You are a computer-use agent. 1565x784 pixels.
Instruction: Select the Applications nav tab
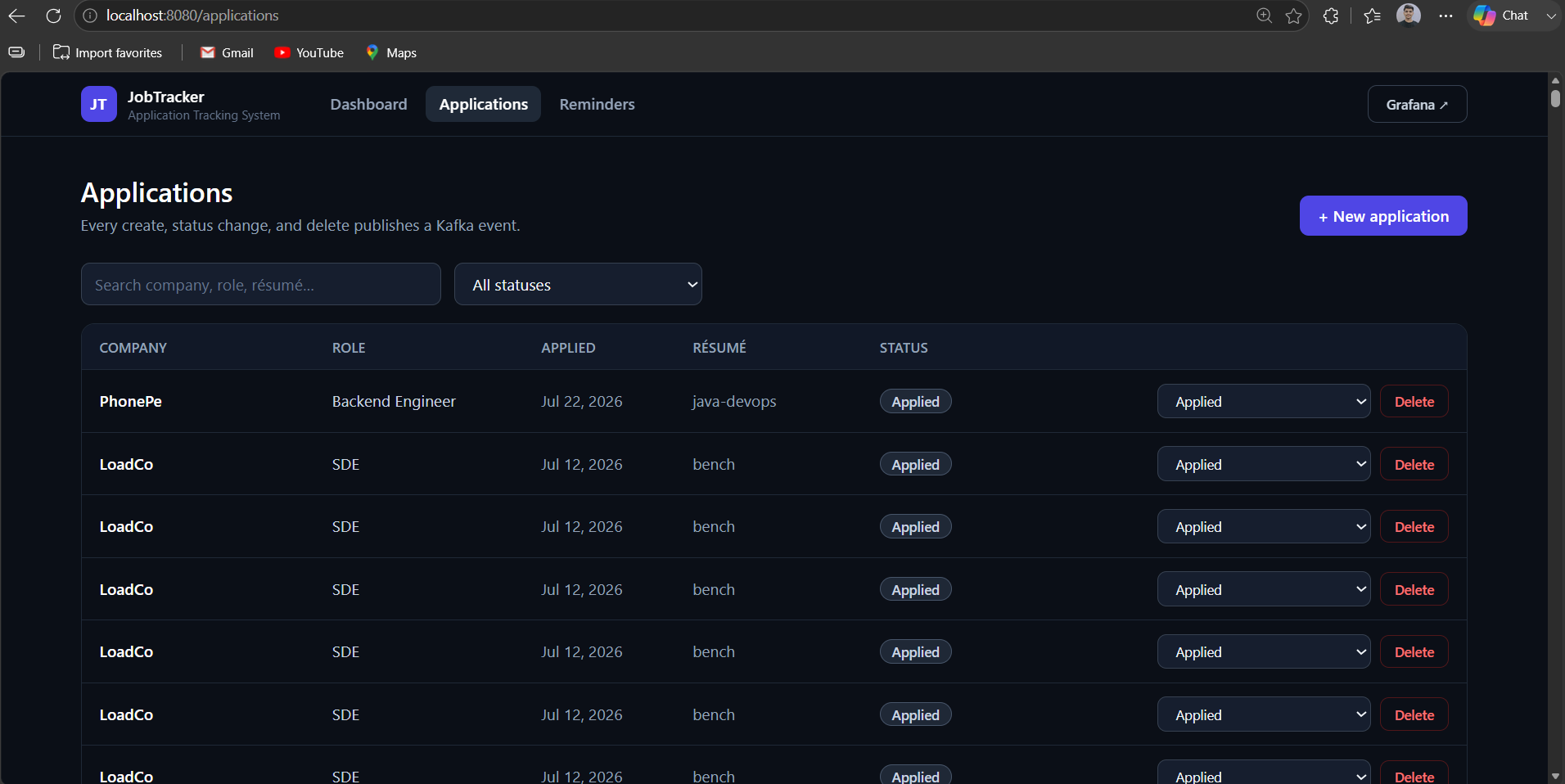pyautogui.click(x=483, y=104)
